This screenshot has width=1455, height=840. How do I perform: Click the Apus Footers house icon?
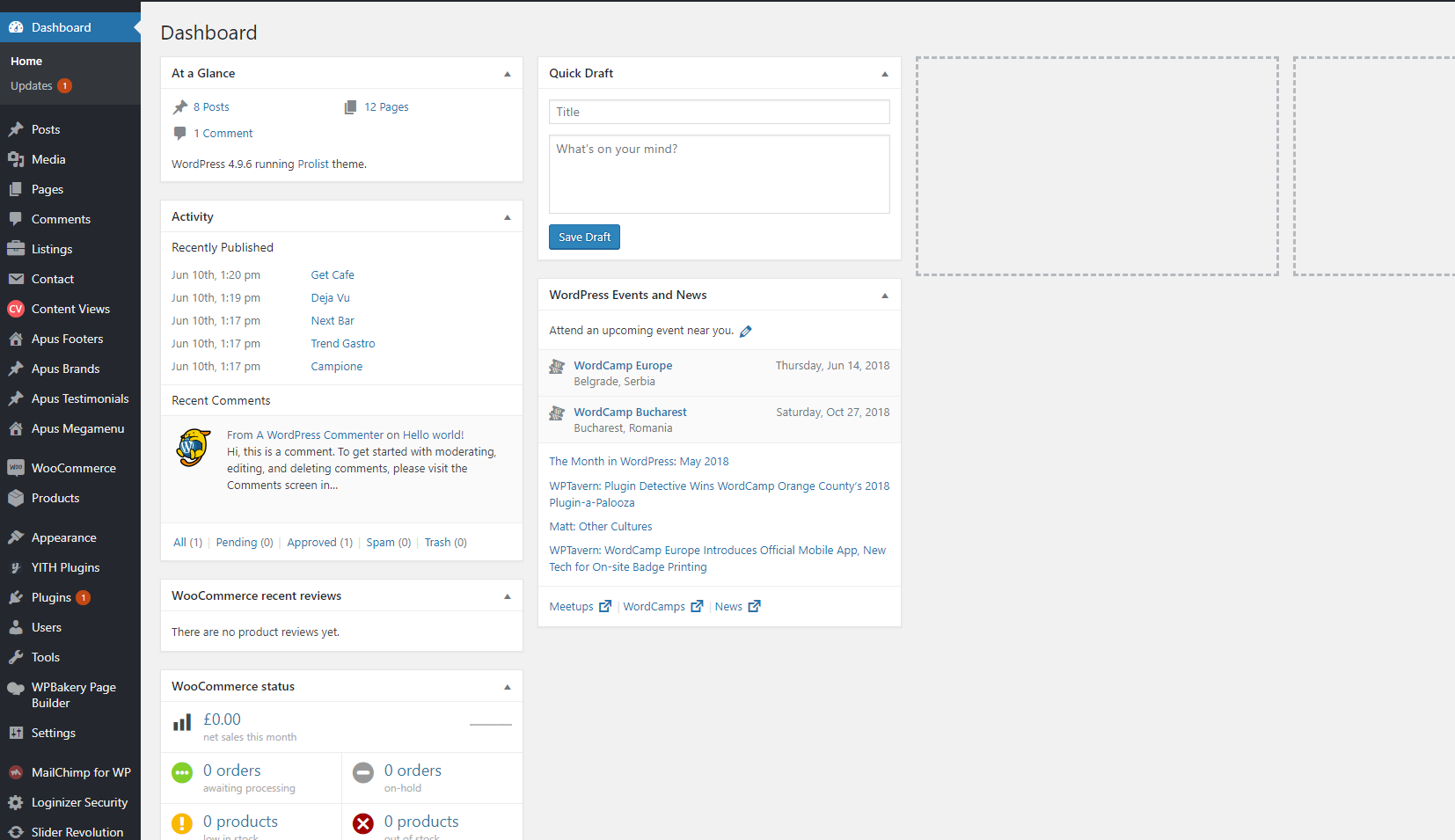tap(16, 339)
